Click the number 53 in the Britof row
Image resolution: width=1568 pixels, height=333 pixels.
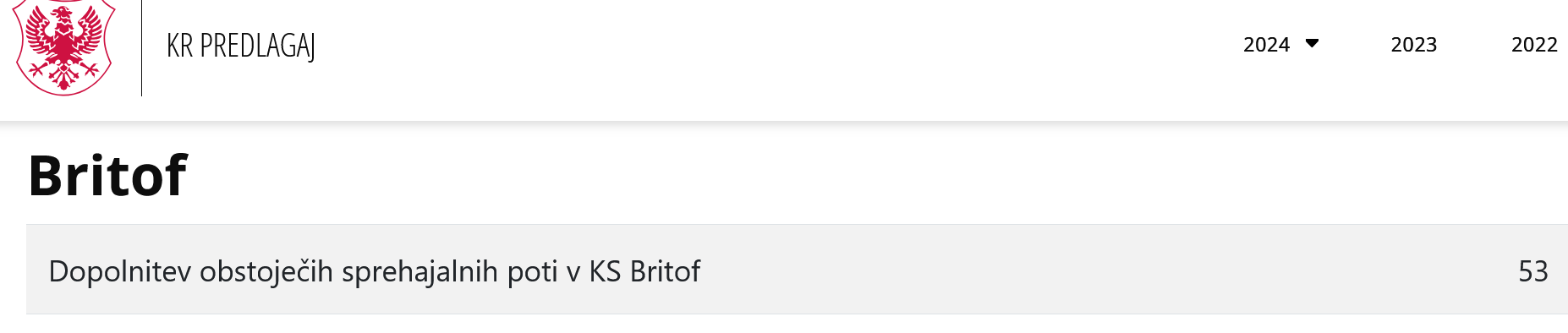(1532, 271)
